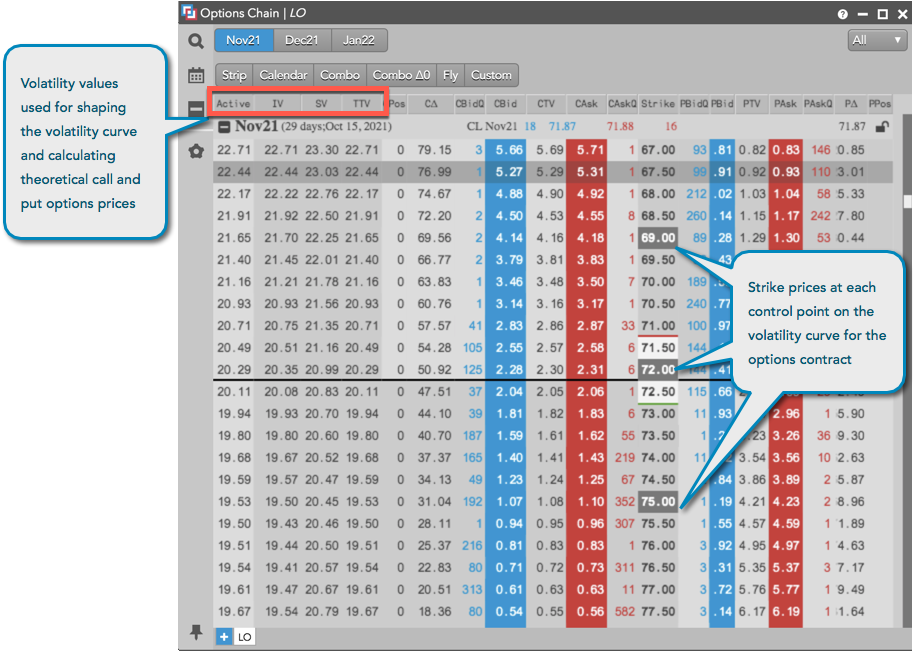Select the highlighted 69.00 strike cell
This screenshot has height=651, width=913.
657,238
